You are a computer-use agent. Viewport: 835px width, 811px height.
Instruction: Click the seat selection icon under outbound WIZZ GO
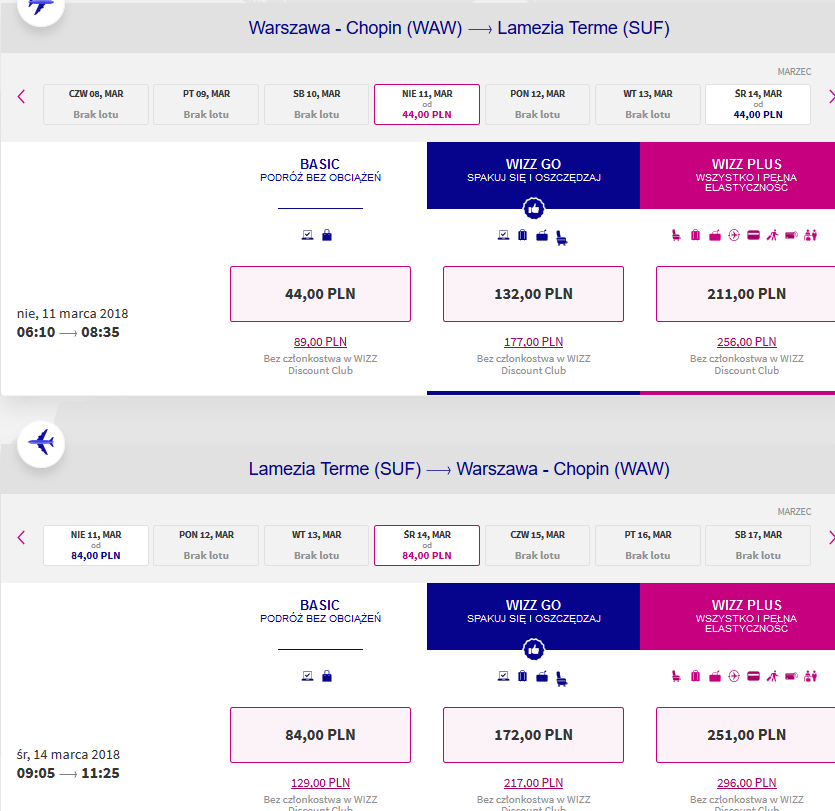pos(561,237)
